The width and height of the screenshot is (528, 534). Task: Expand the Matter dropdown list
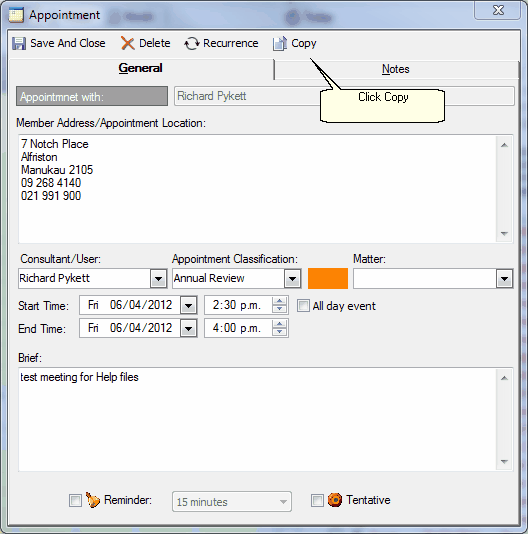(504, 279)
